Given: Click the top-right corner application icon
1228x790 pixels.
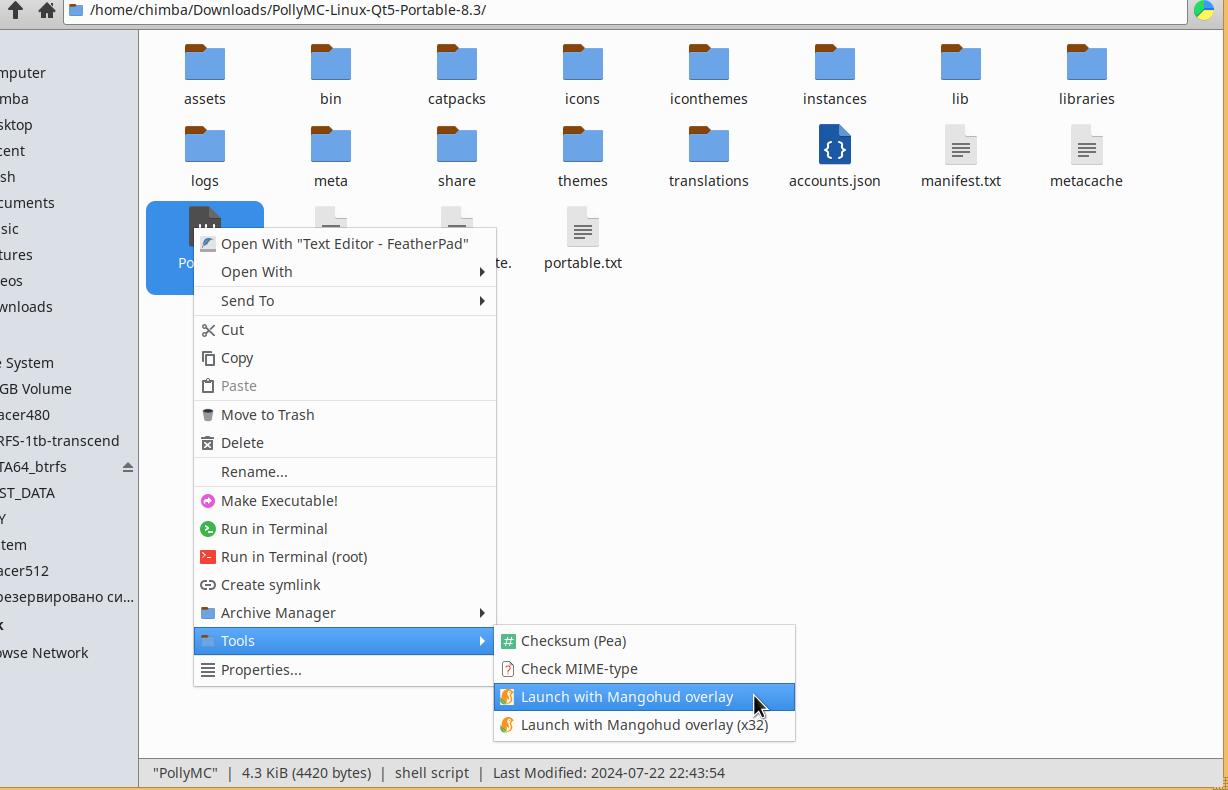Looking at the screenshot, I should (1204, 10).
